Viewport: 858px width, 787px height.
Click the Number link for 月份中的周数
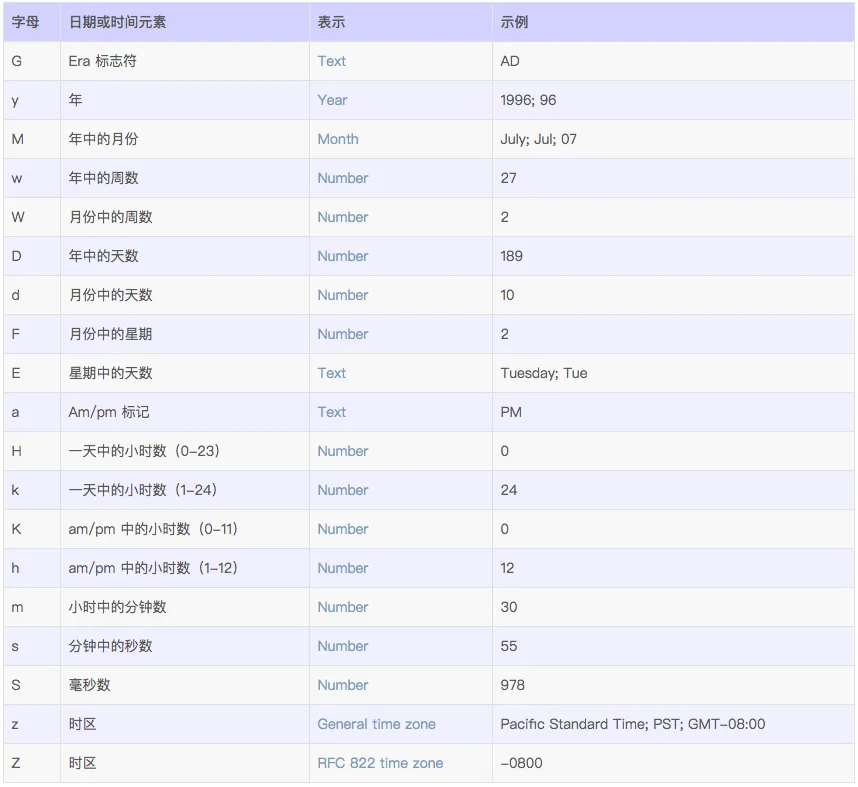coord(342,217)
